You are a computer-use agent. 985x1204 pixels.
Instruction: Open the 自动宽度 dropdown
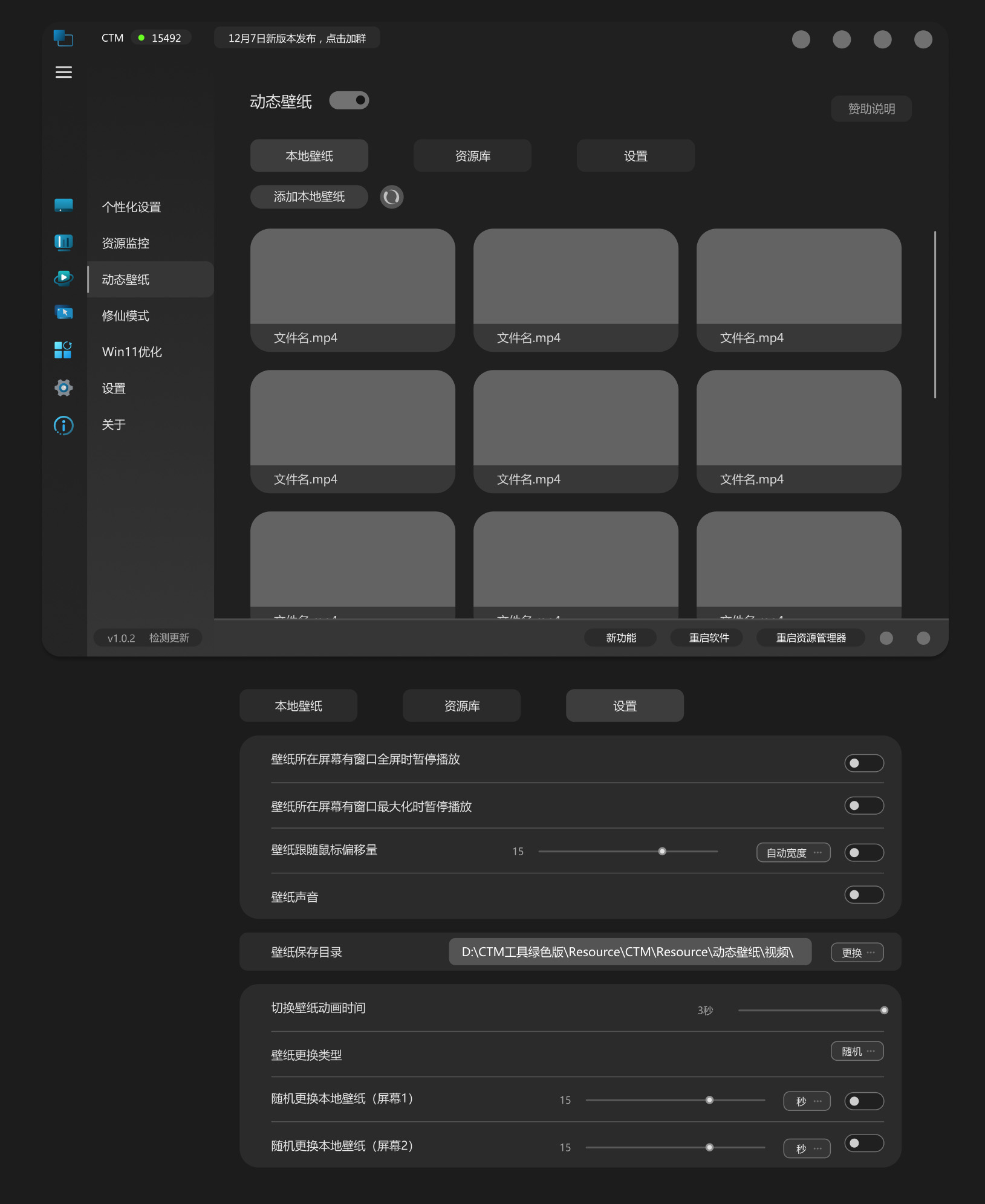coord(793,853)
